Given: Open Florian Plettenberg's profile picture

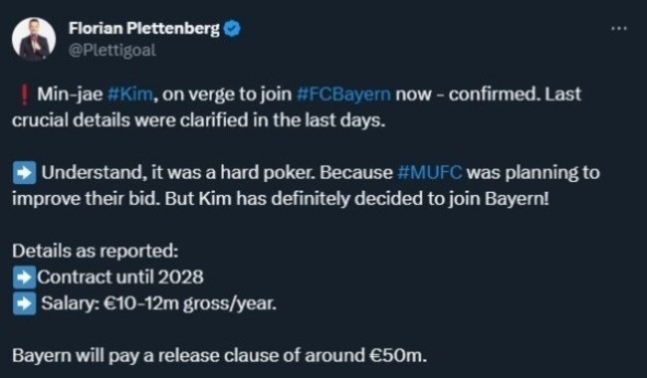Looking at the screenshot, I should tap(34, 39).
